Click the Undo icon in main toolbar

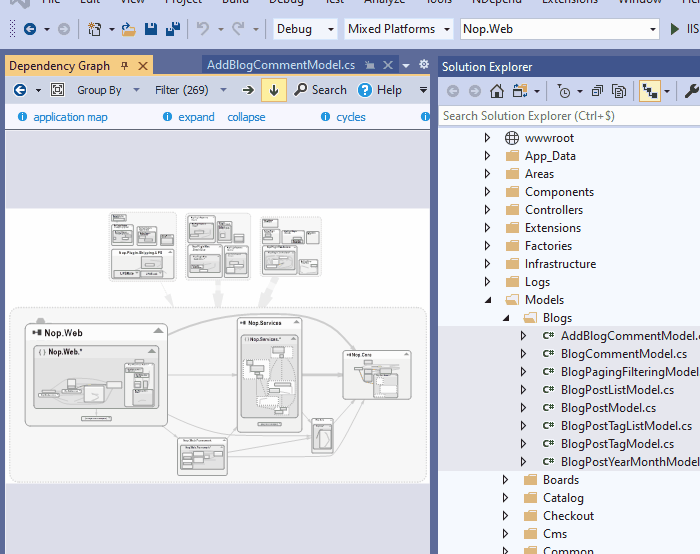[203, 29]
